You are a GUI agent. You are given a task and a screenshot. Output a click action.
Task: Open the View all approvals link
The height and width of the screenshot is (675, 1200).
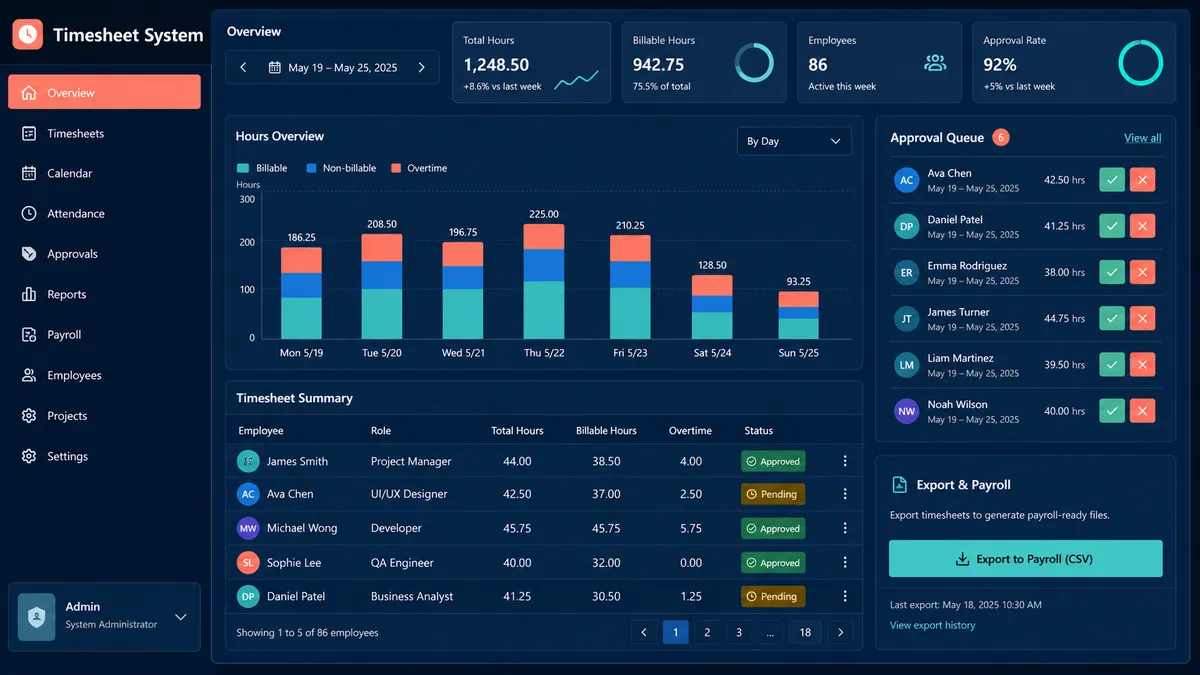click(x=1142, y=138)
